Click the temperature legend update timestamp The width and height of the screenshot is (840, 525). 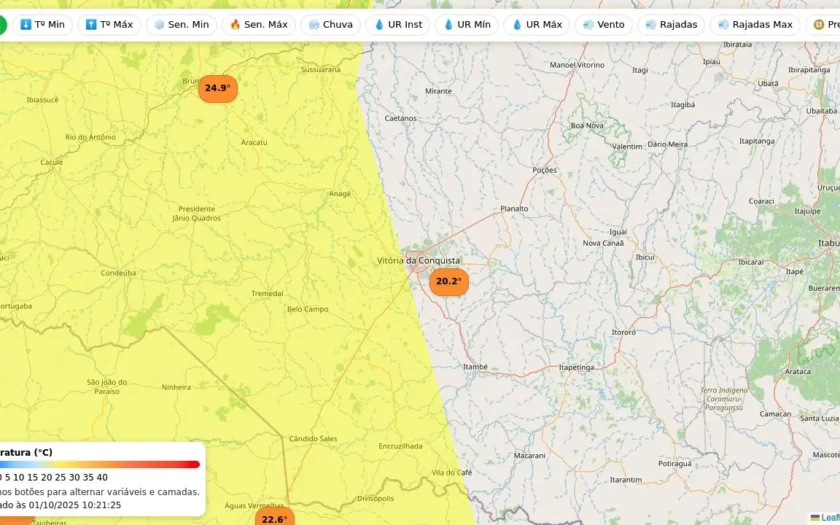pos(60,505)
